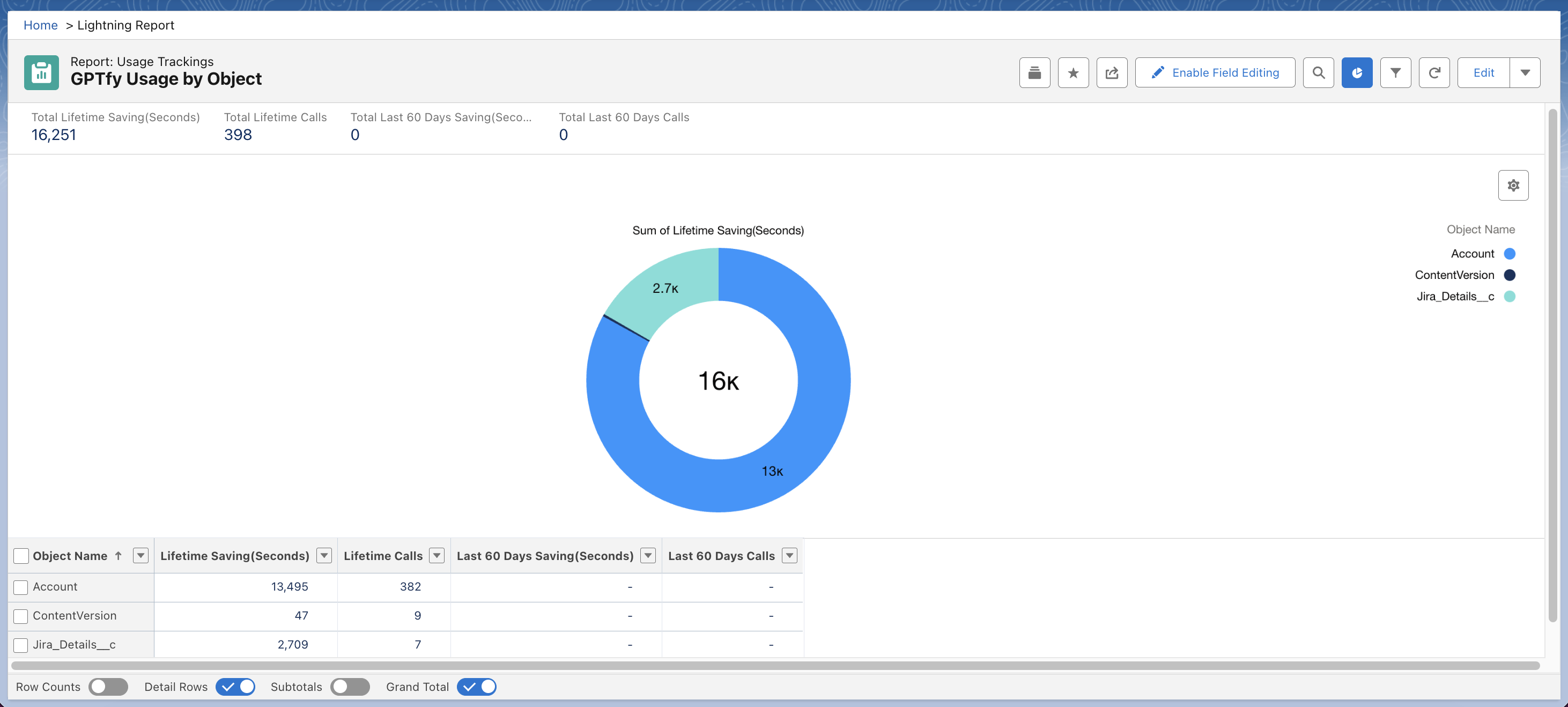1568x707 pixels.
Task: Turn off the Detail Rows switch
Action: (x=235, y=687)
